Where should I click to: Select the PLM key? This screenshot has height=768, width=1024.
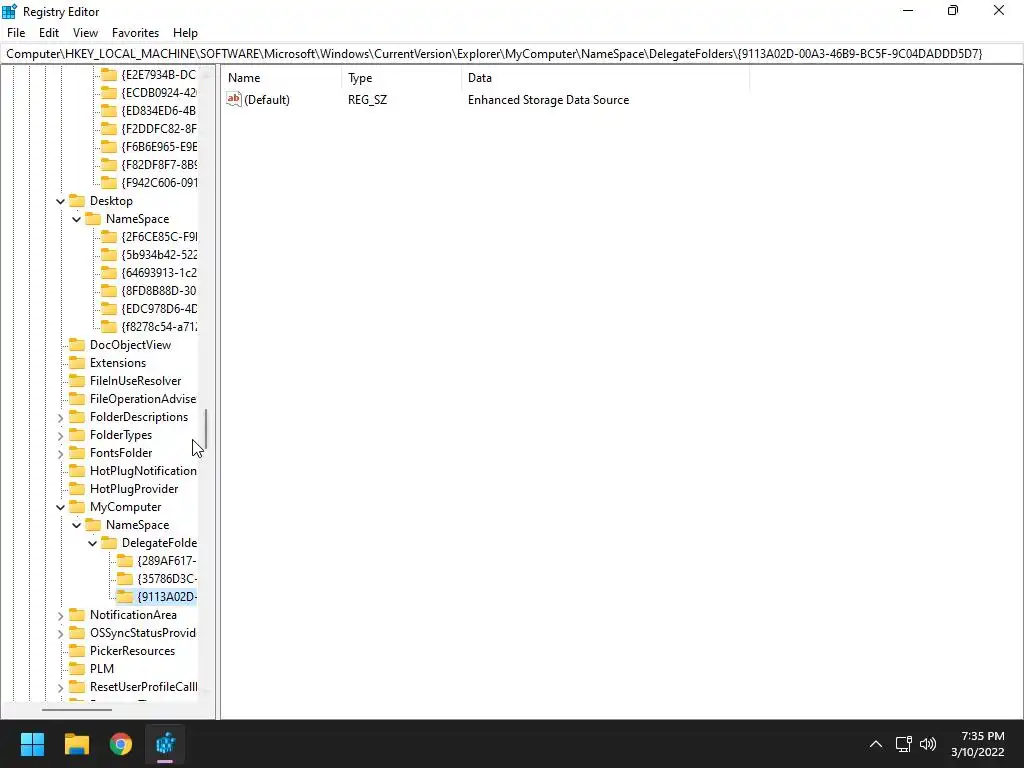[102, 669]
